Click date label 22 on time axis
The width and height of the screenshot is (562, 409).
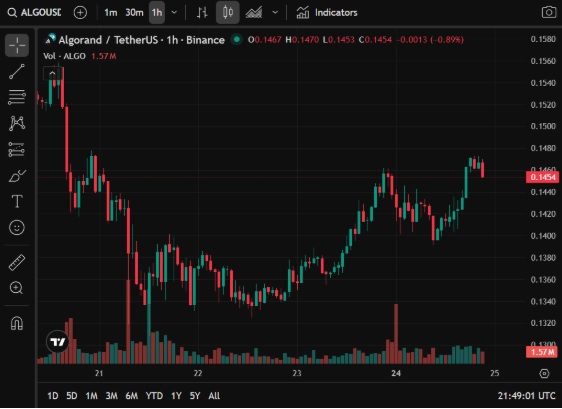(198, 374)
